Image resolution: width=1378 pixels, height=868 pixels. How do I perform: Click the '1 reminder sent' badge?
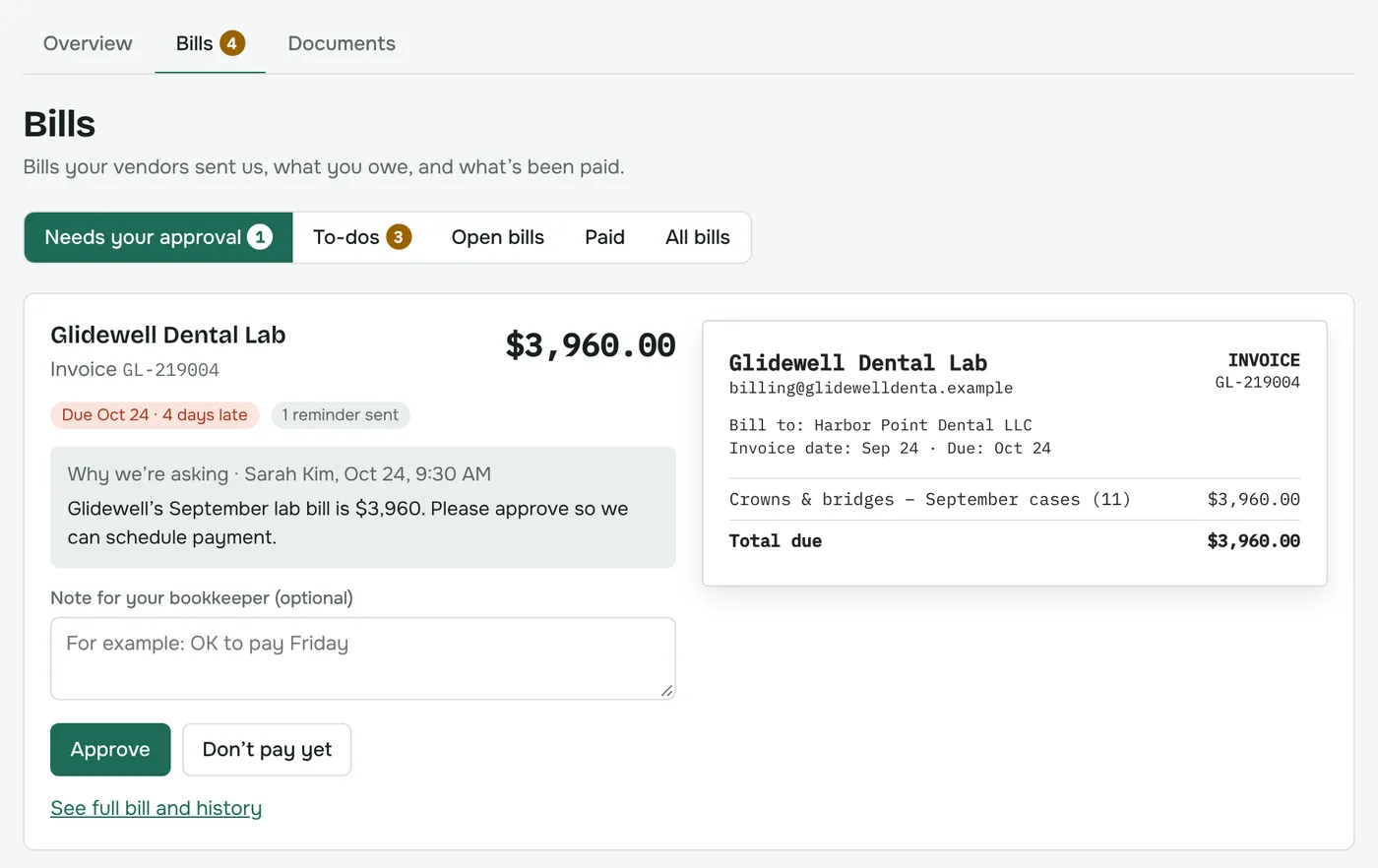pyautogui.click(x=341, y=415)
